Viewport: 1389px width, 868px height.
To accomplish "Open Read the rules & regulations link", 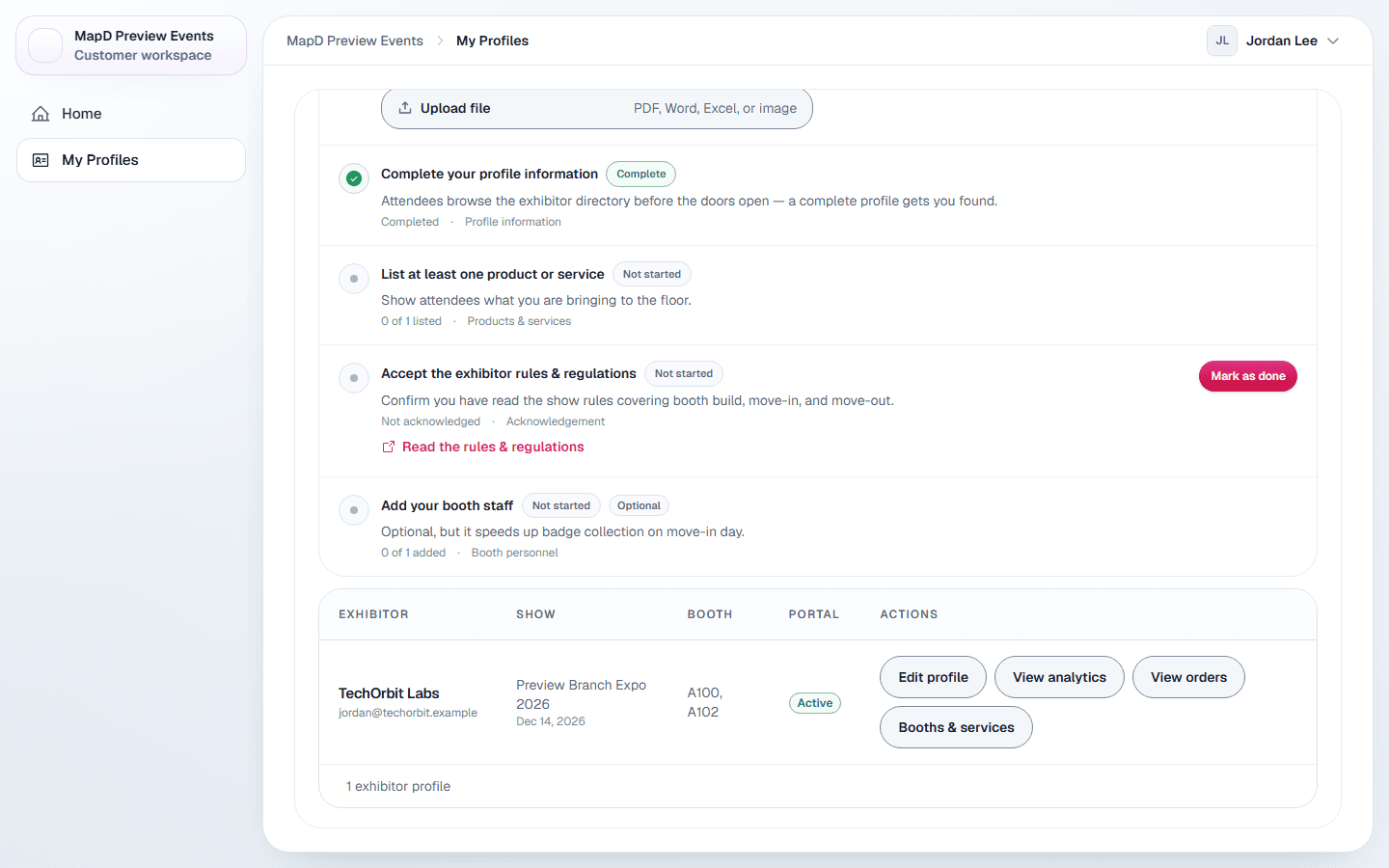I will pos(493,447).
